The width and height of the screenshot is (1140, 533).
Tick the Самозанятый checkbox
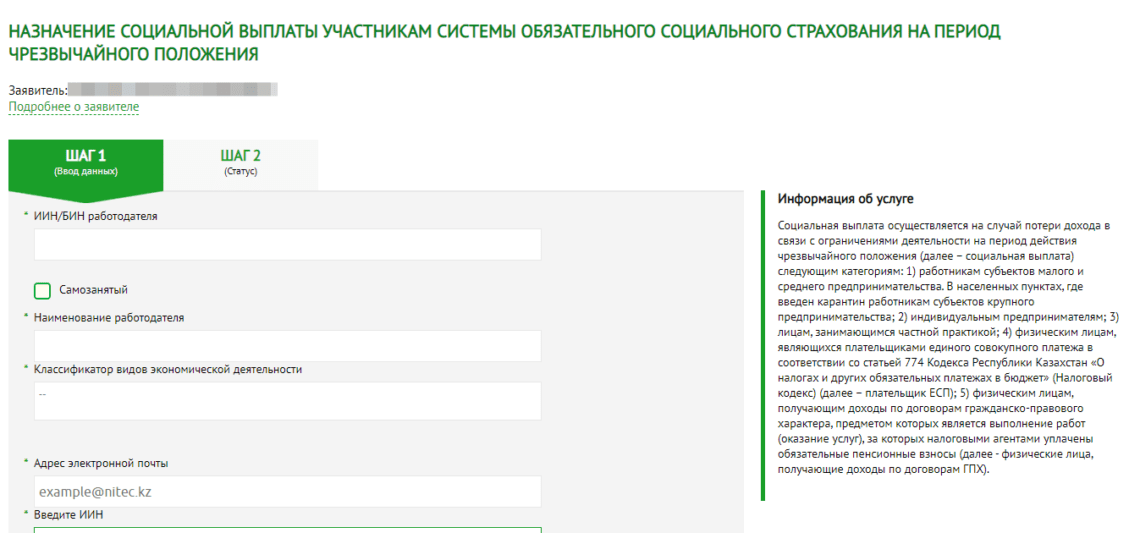42,291
